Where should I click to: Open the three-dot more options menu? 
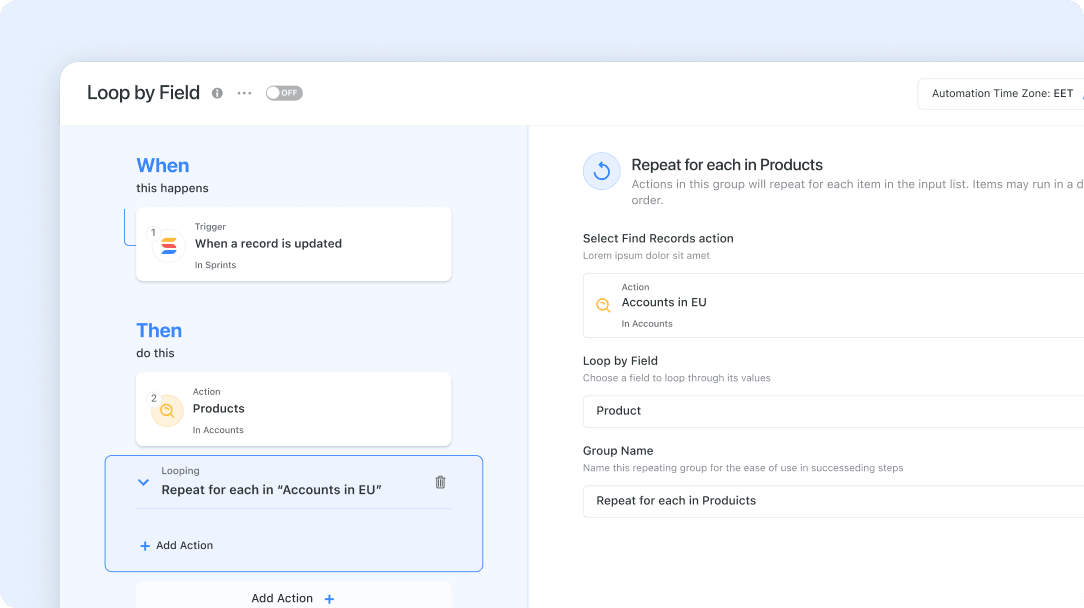(x=244, y=93)
